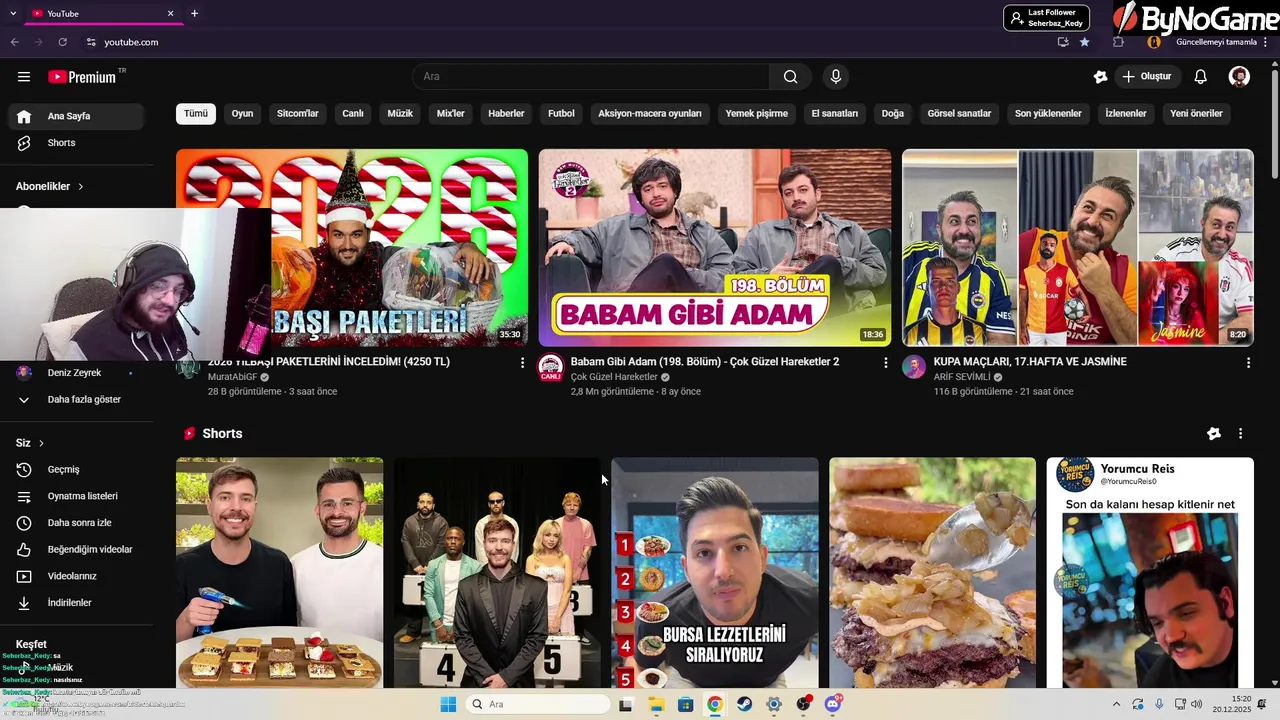The image size is (1280, 720).
Task: Select the Mix'ler filter chip
Action: pos(451,113)
